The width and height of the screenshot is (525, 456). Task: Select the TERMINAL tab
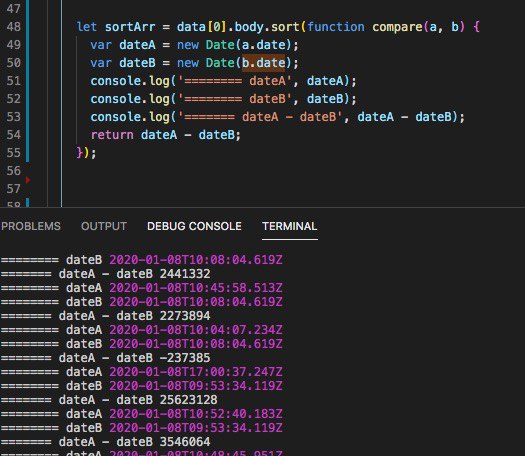pyautogui.click(x=290, y=226)
